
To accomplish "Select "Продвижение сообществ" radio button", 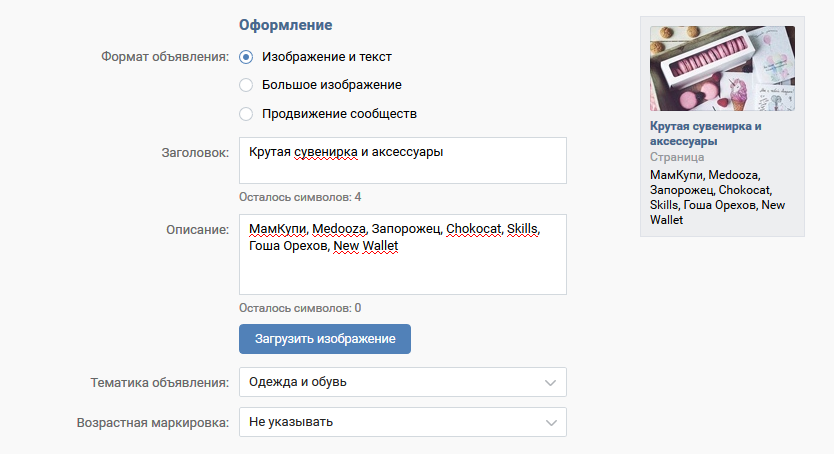I will coord(247,114).
